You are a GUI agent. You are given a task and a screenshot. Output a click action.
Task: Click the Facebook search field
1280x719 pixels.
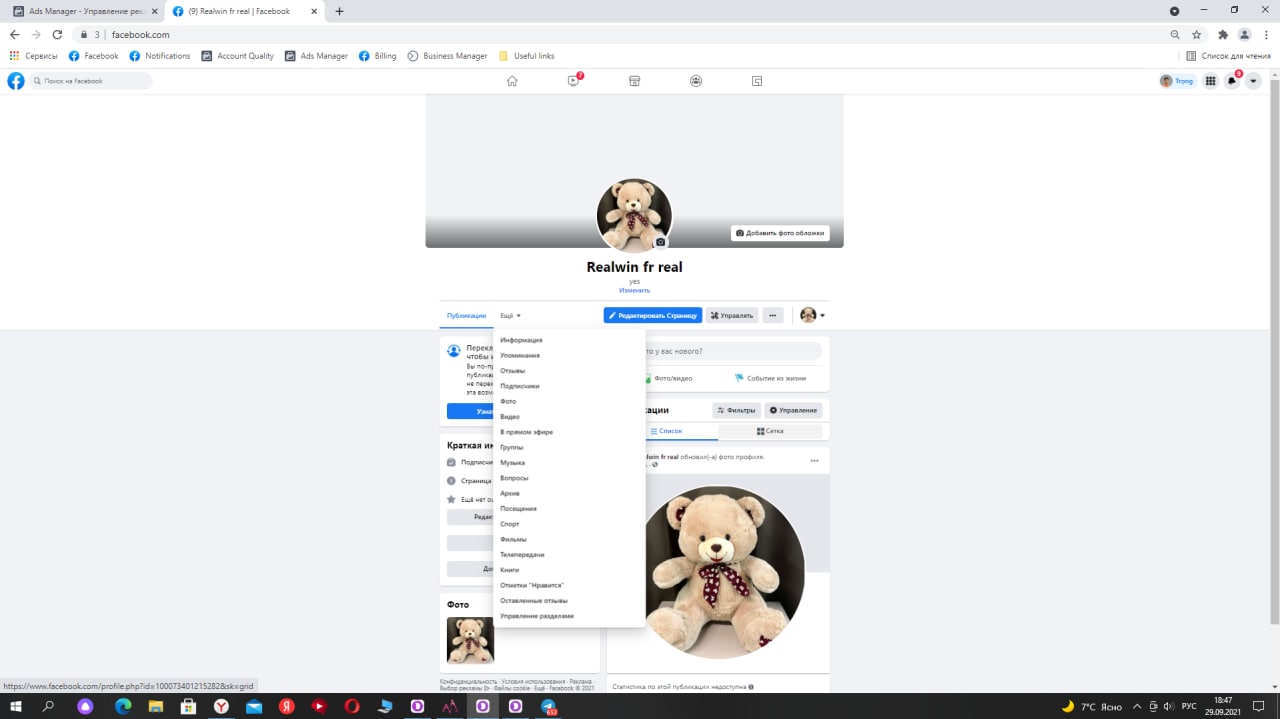coord(91,81)
